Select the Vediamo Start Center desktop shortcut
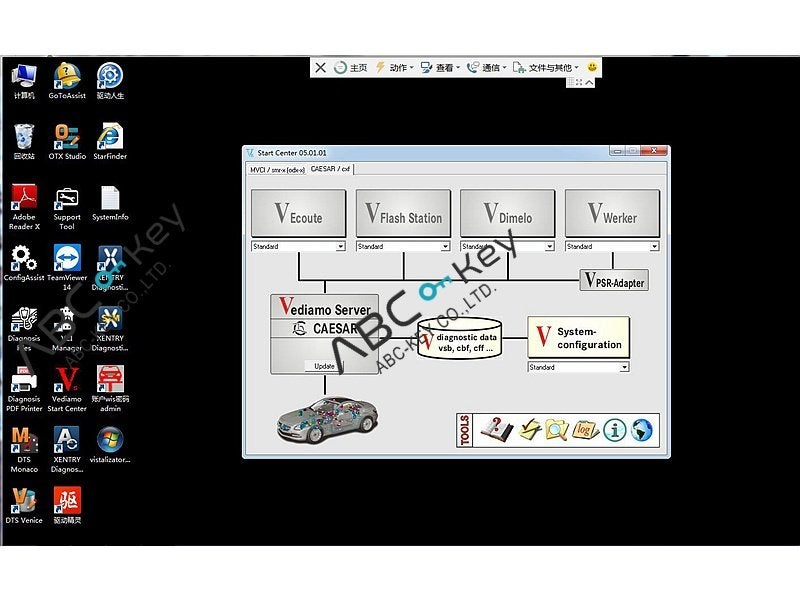Viewport: 800px width, 601px height. 67,389
